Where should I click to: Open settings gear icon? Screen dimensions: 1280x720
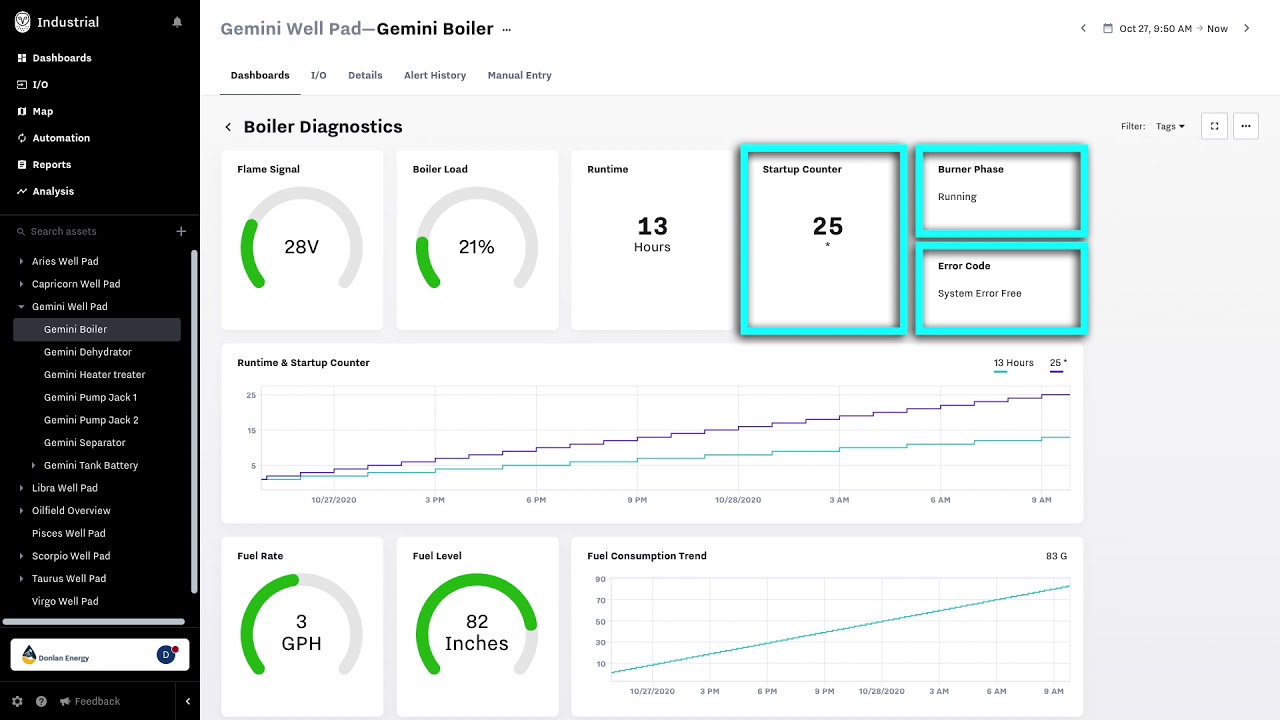pos(17,701)
